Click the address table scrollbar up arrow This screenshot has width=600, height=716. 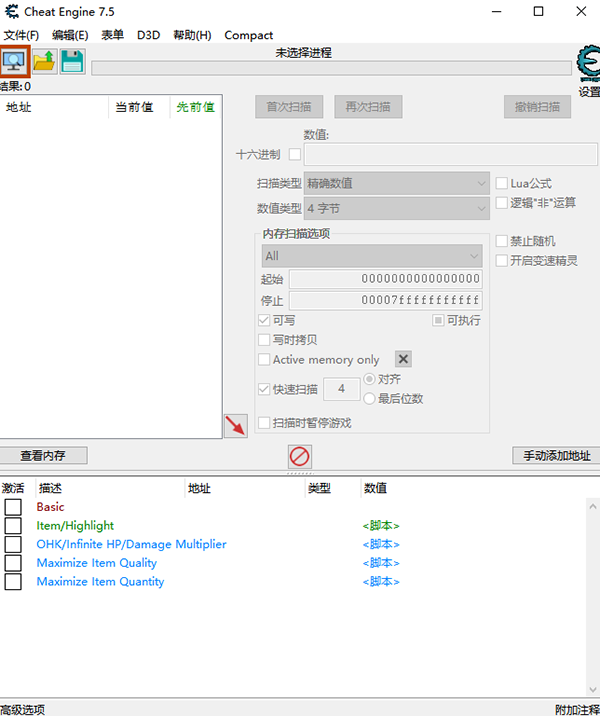click(593, 506)
